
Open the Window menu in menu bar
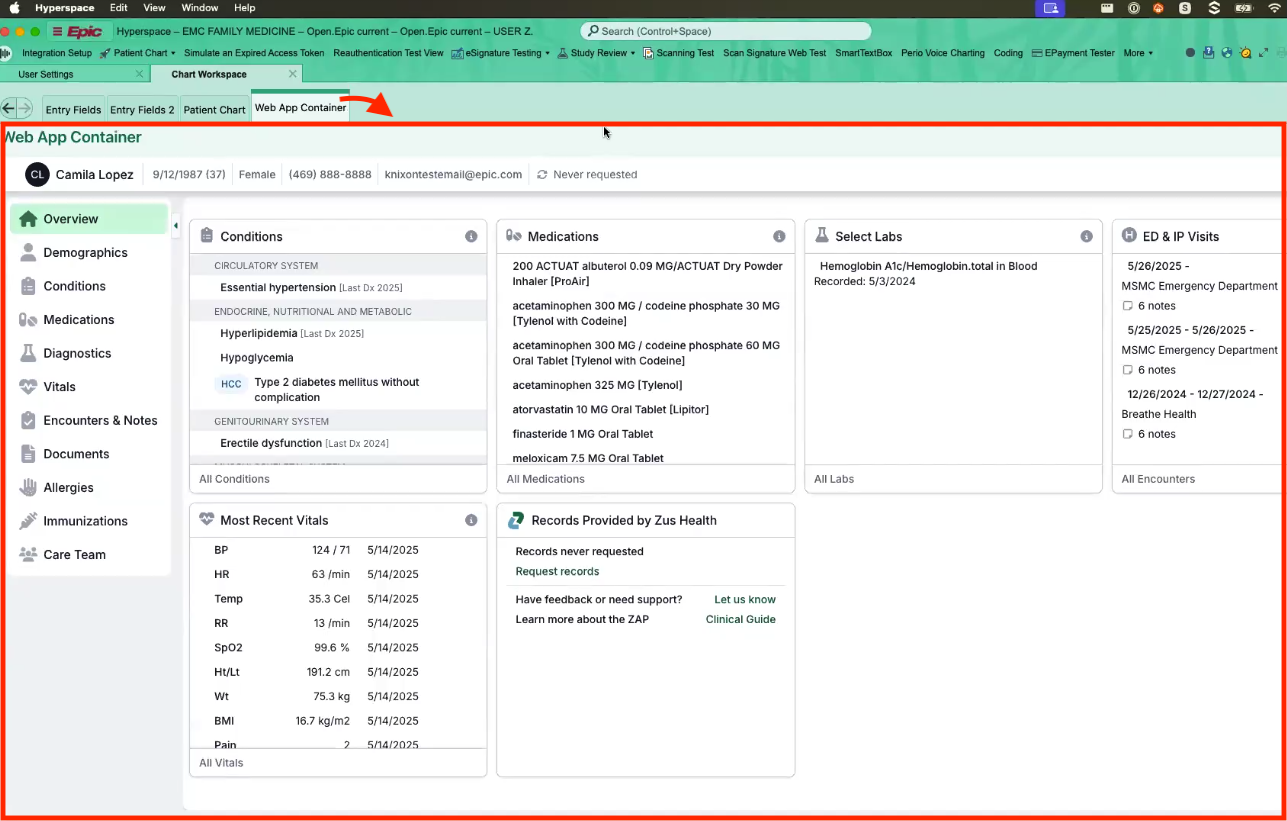click(x=200, y=8)
